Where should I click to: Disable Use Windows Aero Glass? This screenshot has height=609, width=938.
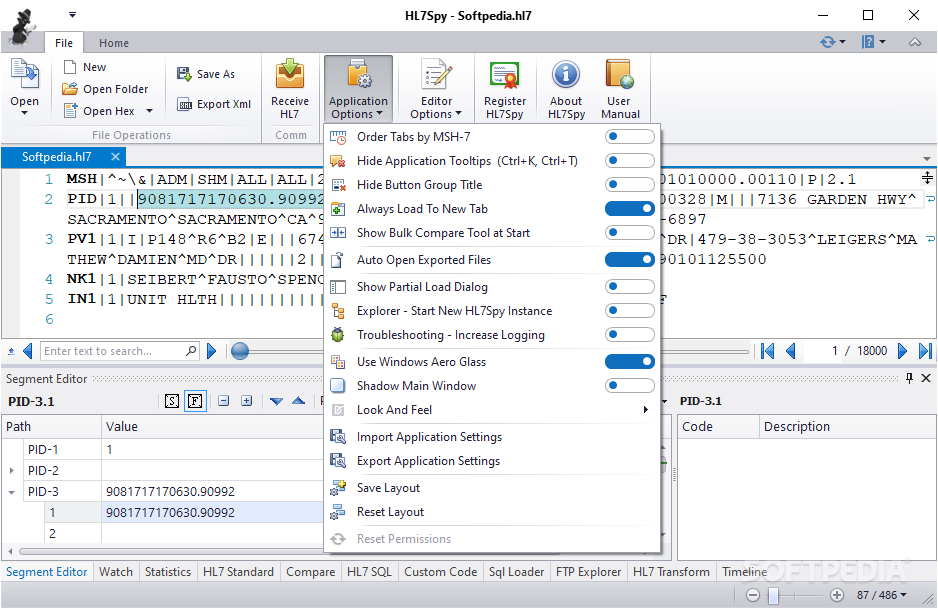tap(629, 361)
